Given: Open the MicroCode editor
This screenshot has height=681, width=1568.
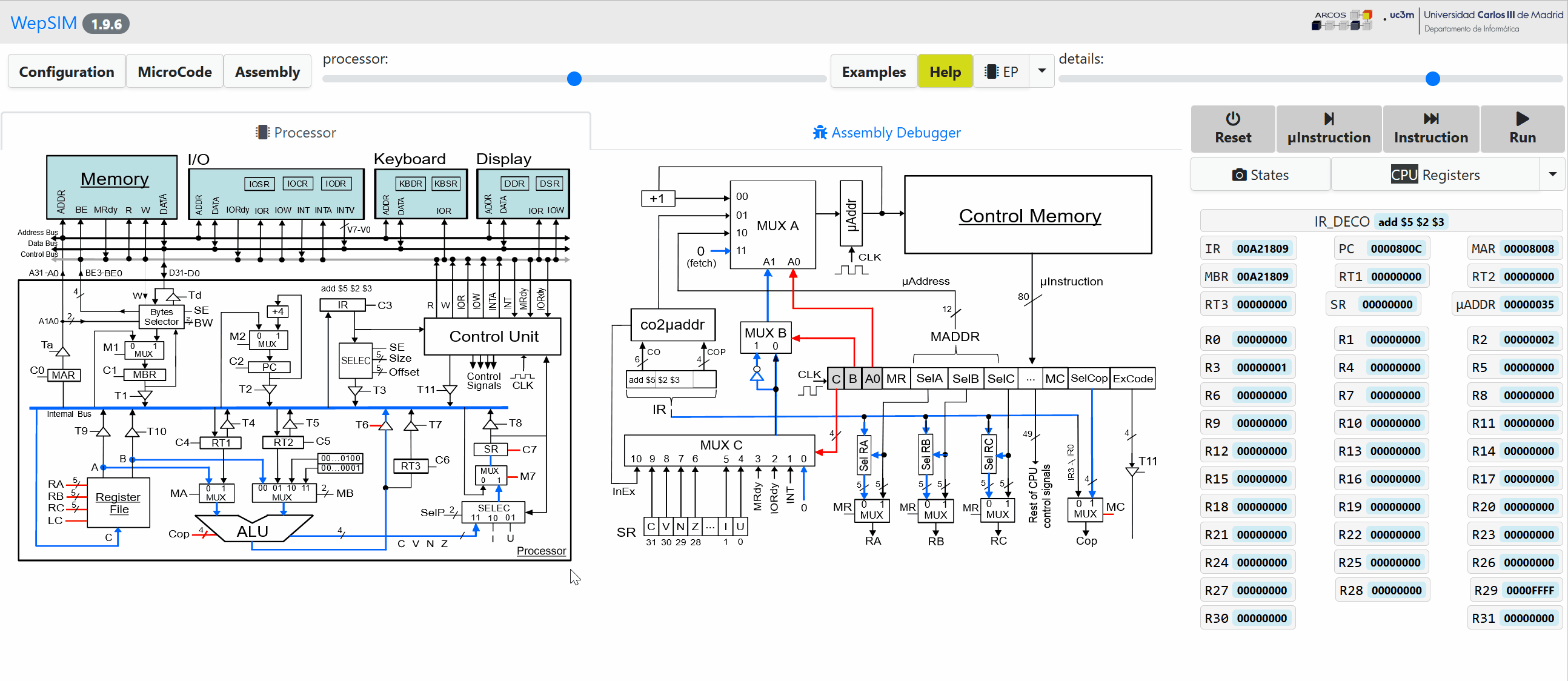Looking at the screenshot, I should coord(174,71).
